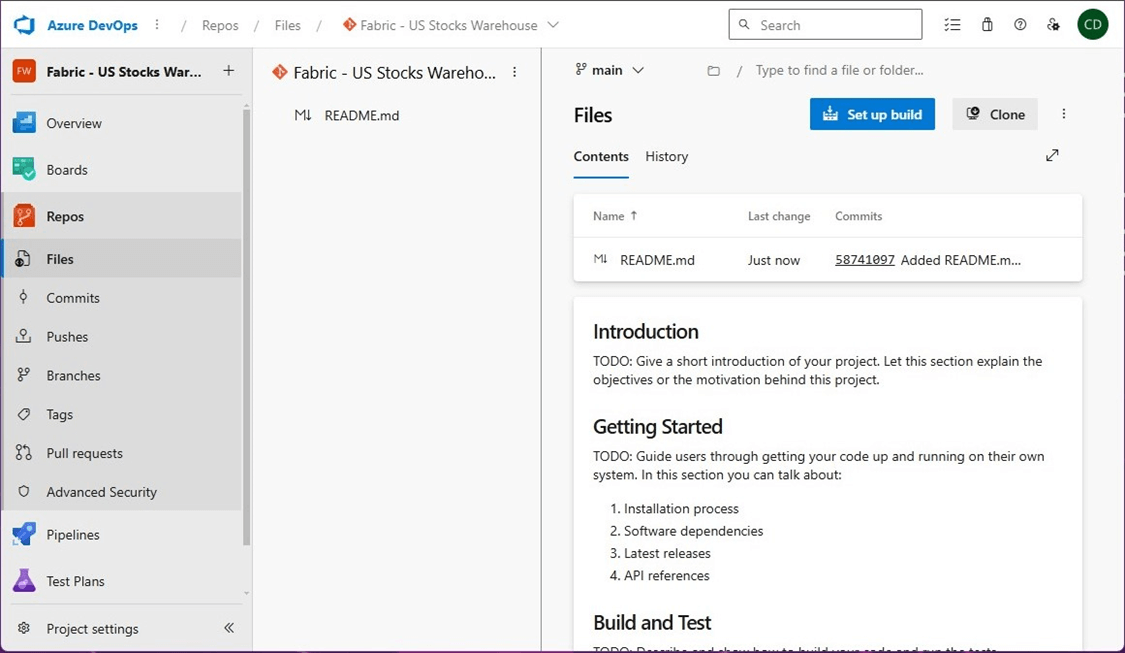This screenshot has height=653, width=1125.
Task: Select Pull requests in the Repos menu
Action: coord(84,453)
